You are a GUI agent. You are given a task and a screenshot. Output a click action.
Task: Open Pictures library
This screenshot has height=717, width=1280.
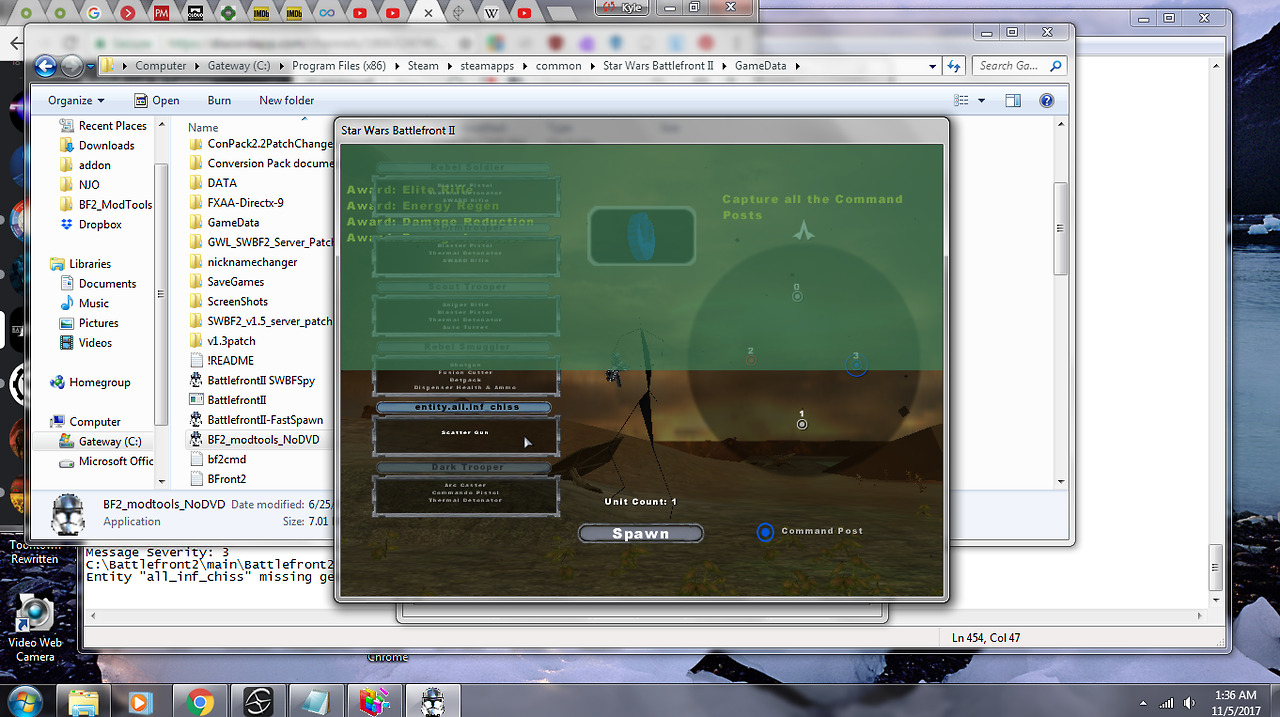89,323
